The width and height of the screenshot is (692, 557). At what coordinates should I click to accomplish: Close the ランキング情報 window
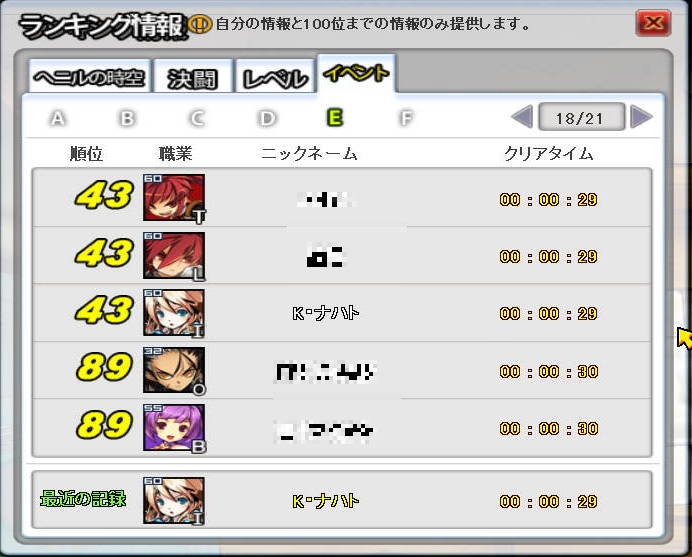[x=653, y=23]
